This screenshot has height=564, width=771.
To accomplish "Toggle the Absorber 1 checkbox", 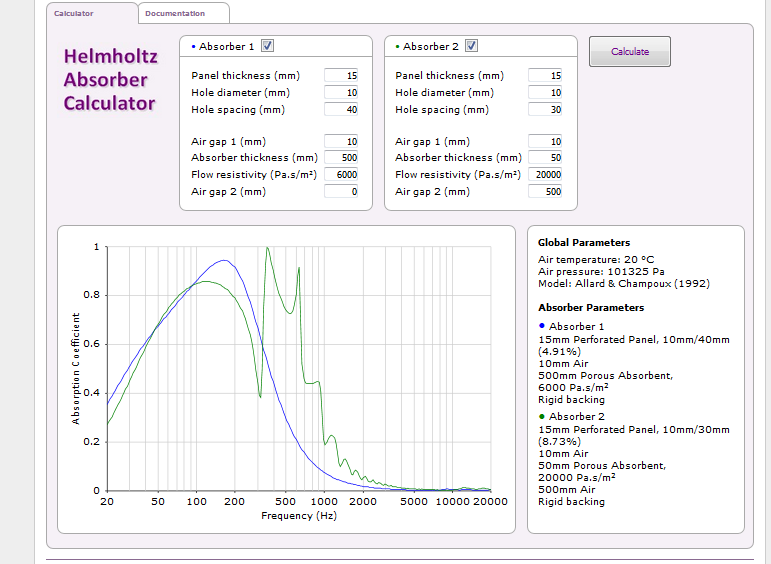I will (x=267, y=46).
